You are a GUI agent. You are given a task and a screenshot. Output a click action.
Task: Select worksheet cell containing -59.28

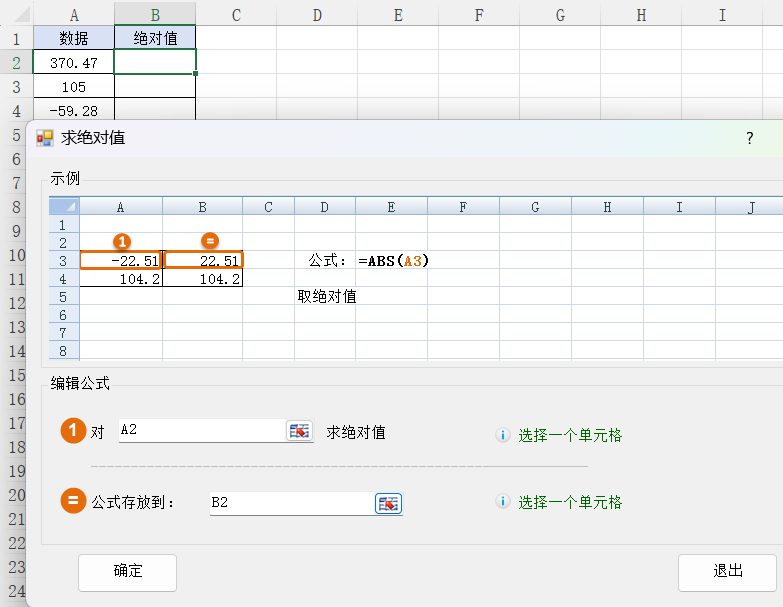pyautogui.click(x=73, y=109)
